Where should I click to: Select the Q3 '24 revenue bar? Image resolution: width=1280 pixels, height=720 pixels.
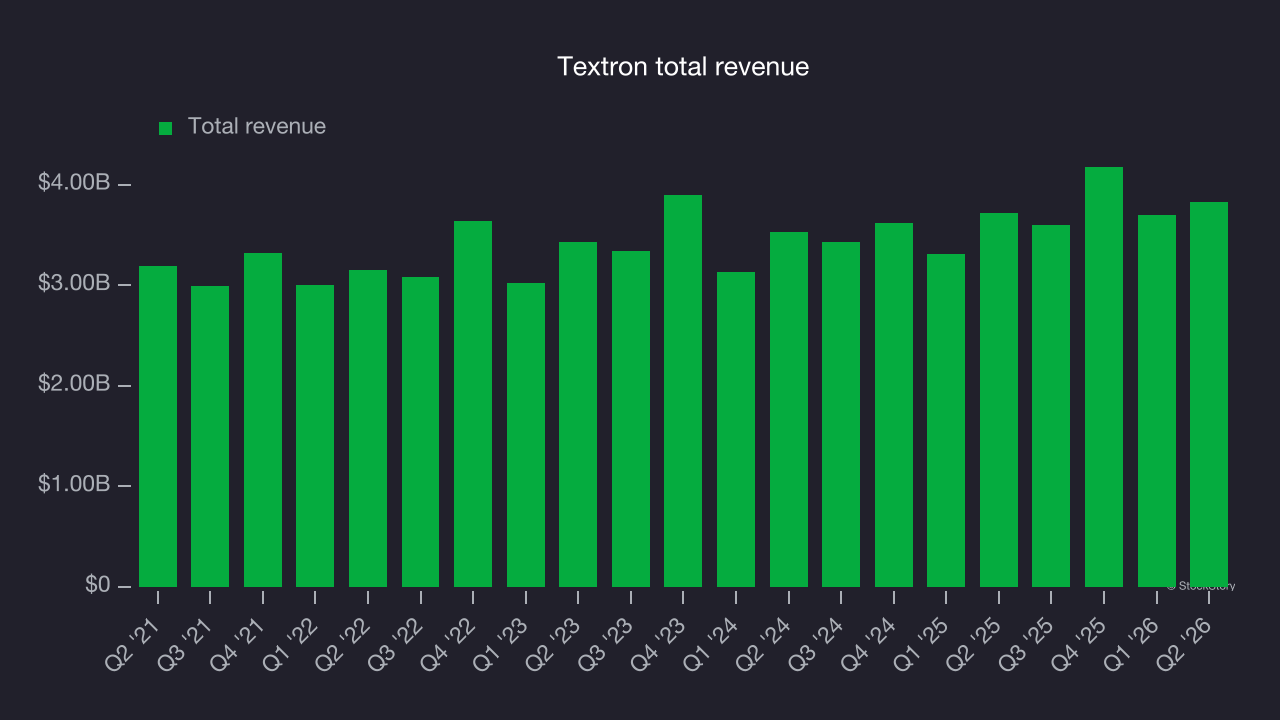tap(841, 414)
